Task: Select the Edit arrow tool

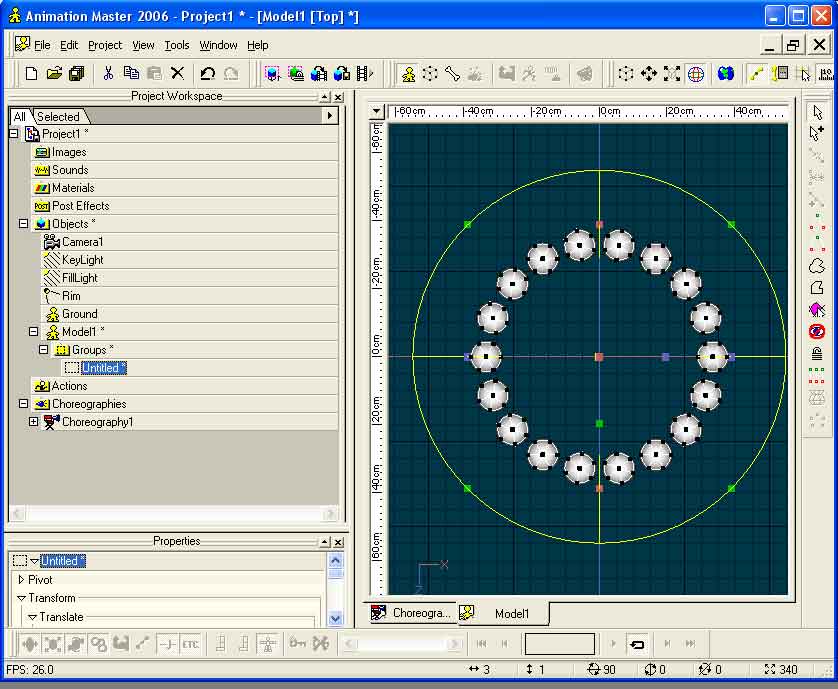Action: pyautogui.click(x=817, y=112)
